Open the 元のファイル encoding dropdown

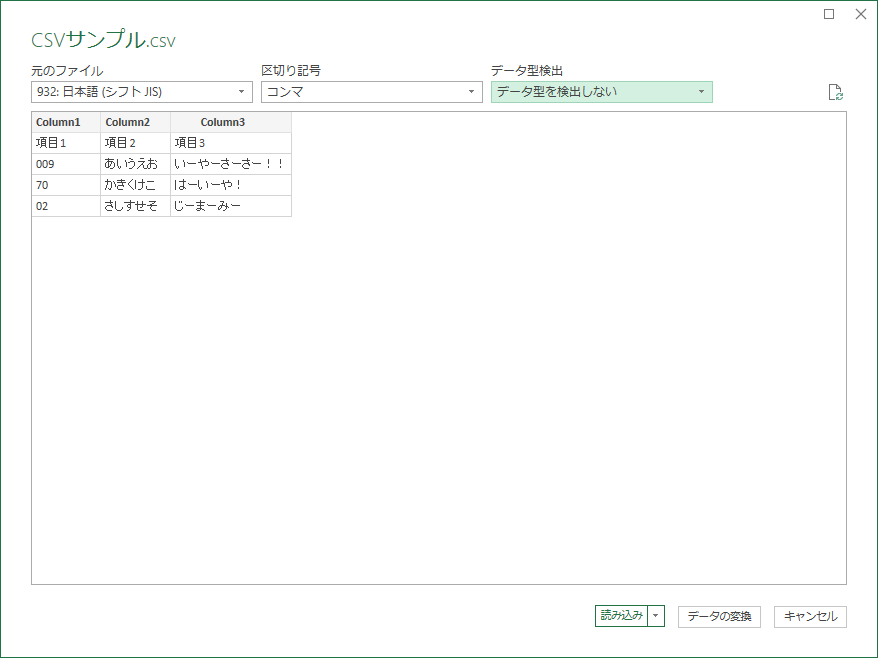click(142, 92)
